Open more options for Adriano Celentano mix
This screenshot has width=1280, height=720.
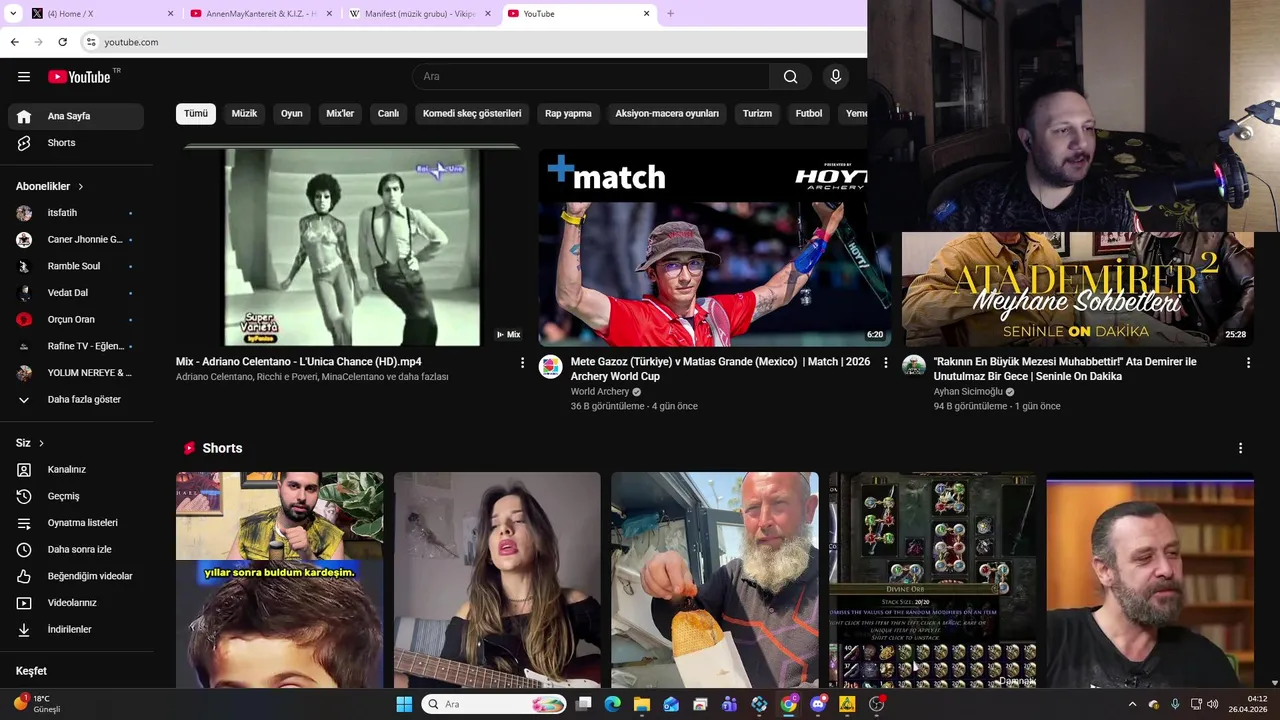click(x=522, y=363)
